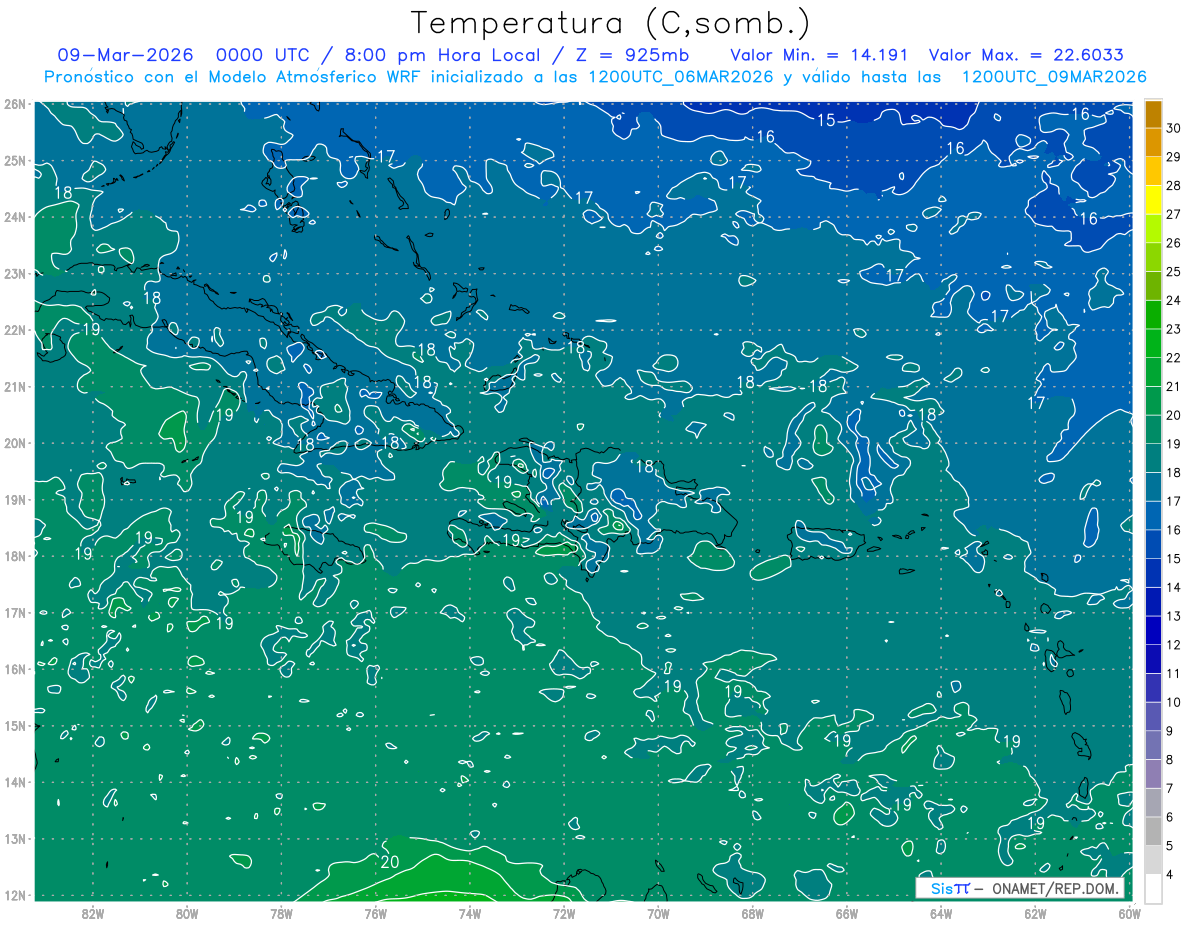This screenshot has width=1200, height=927.
Task: Click the title "Temperatura (C,somb.)"
Action: pos(610,23)
